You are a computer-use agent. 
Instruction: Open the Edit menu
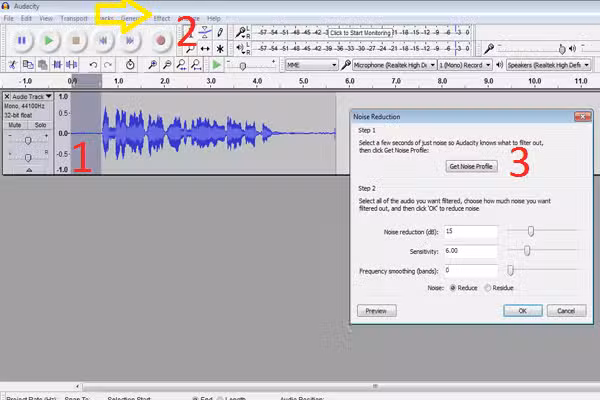coord(27,19)
